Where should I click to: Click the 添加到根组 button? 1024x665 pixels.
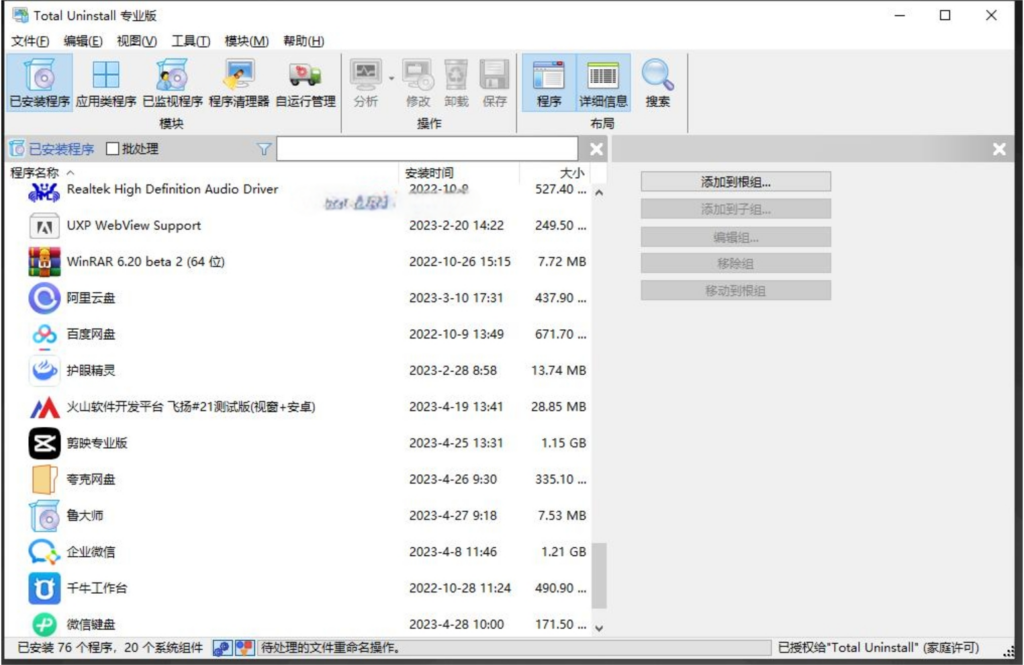[x=735, y=182]
